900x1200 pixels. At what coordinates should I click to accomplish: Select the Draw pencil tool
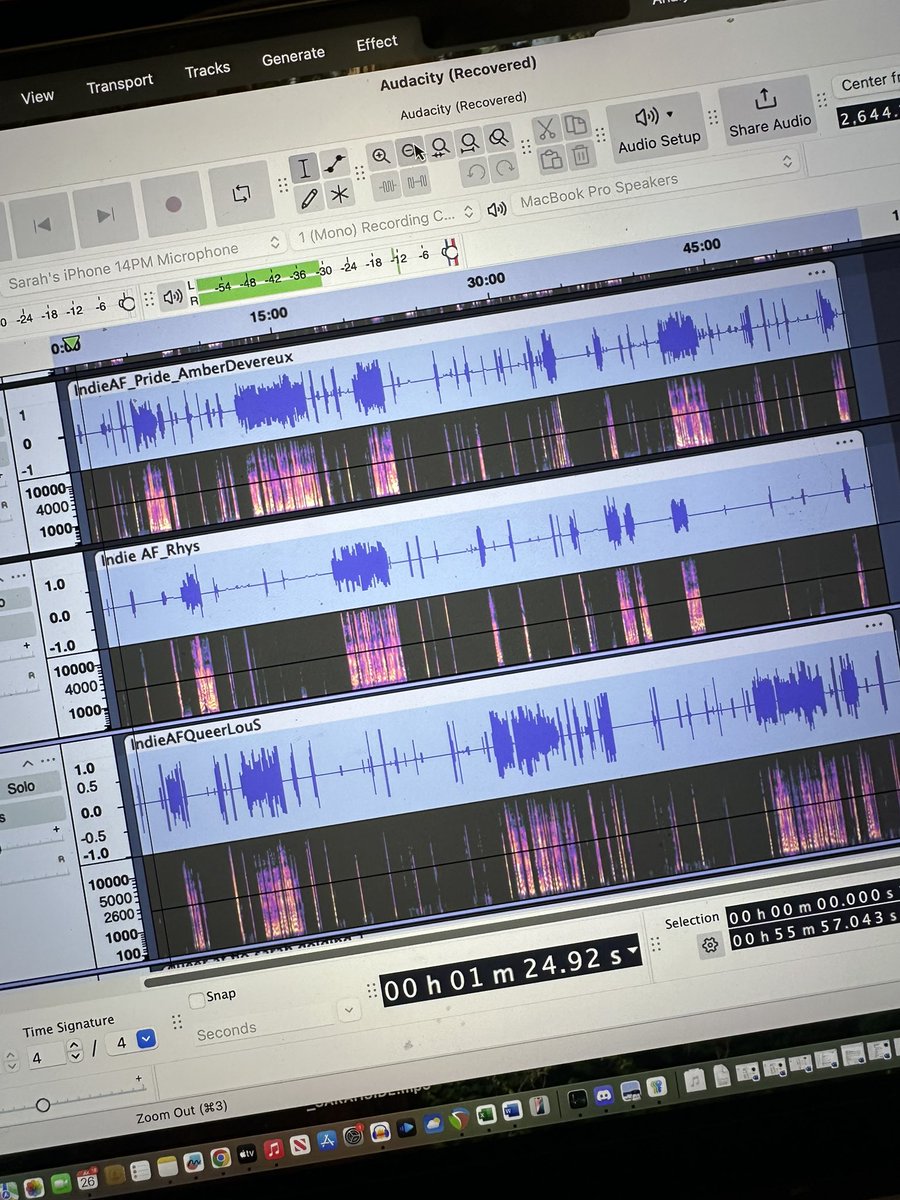[x=308, y=199]
